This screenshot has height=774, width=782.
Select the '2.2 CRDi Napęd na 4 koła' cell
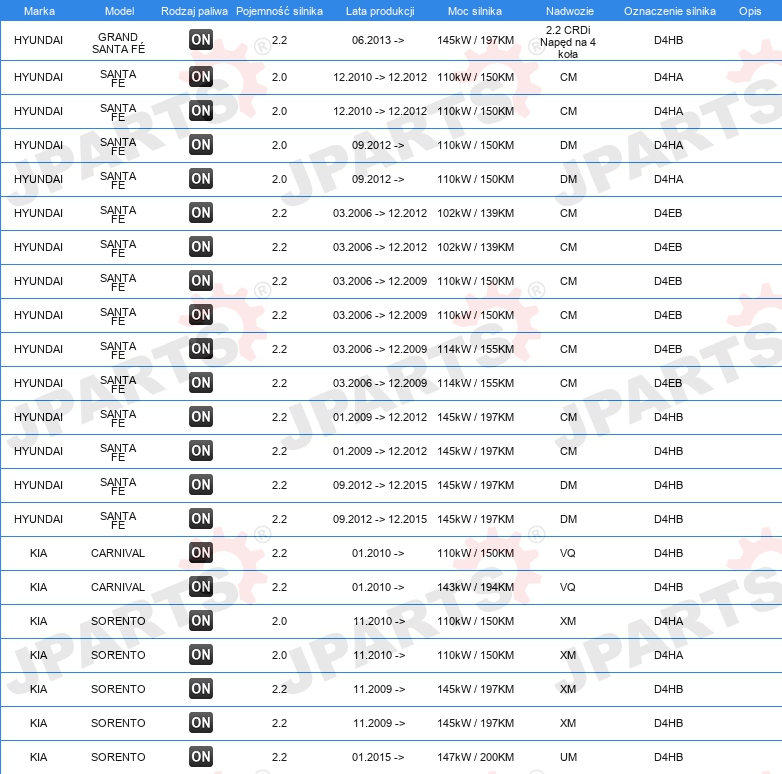[x=568, y=42]
